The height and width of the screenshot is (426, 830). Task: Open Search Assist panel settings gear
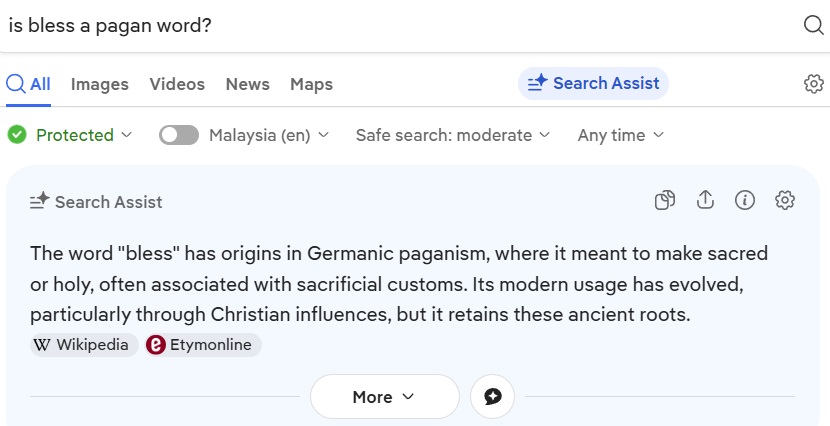(785, 201)
